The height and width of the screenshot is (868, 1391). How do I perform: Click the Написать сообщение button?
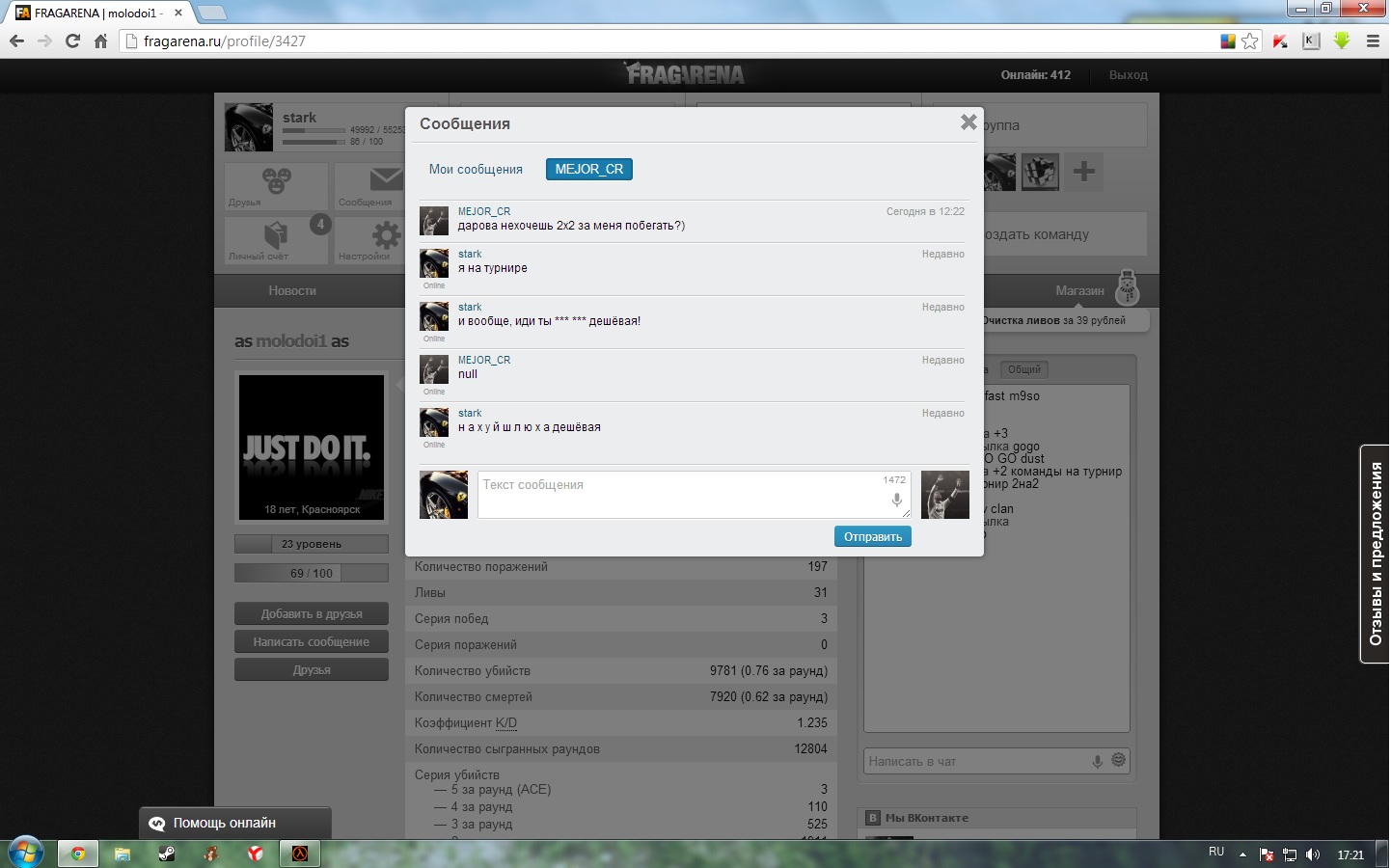312,641
